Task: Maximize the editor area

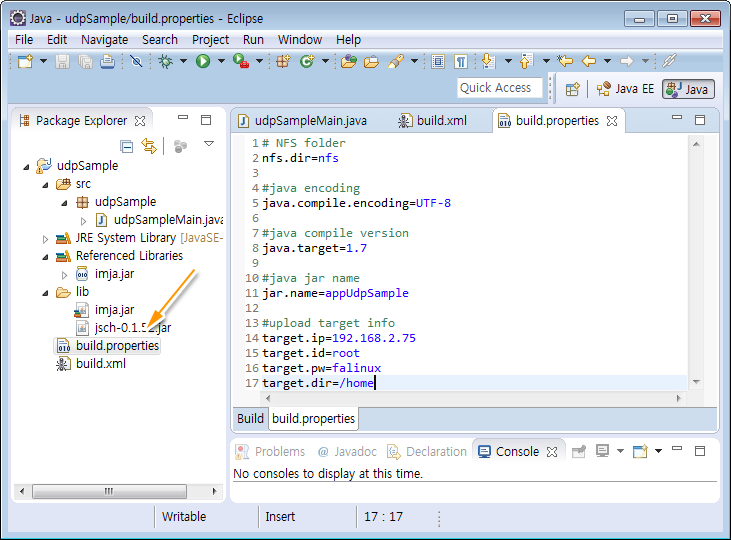Action: (700, 120)
